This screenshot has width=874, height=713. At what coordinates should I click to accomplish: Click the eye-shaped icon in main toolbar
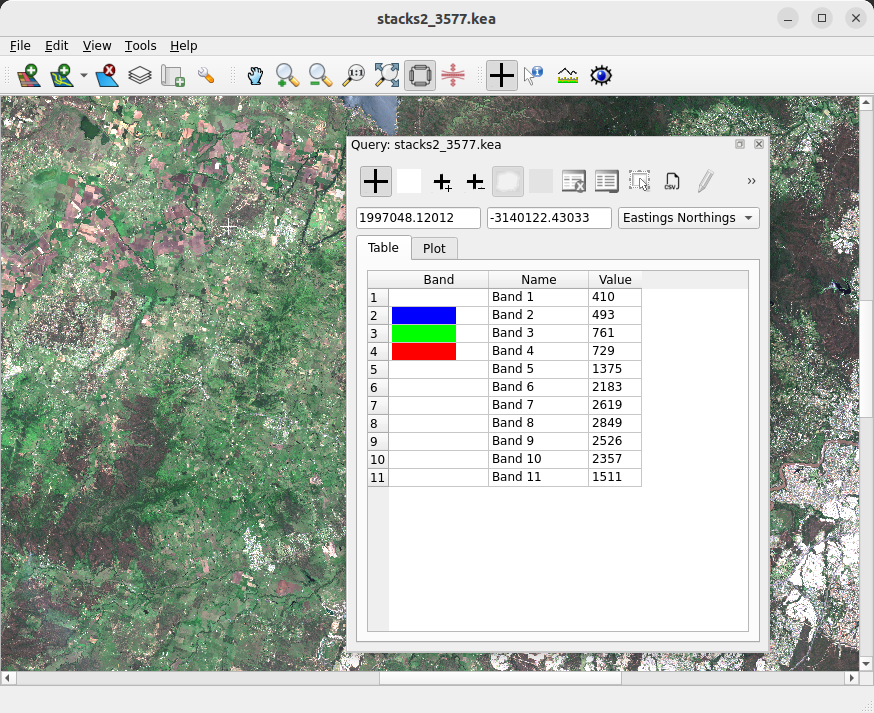601,75
